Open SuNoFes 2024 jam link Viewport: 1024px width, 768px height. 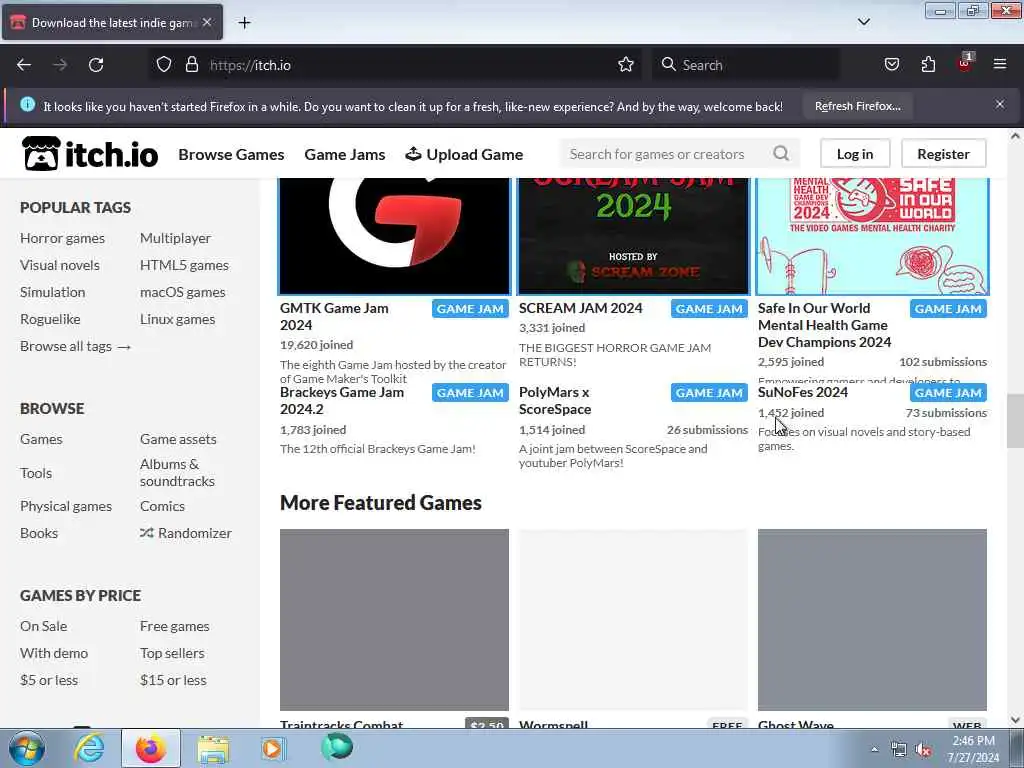tap(803, 392)
